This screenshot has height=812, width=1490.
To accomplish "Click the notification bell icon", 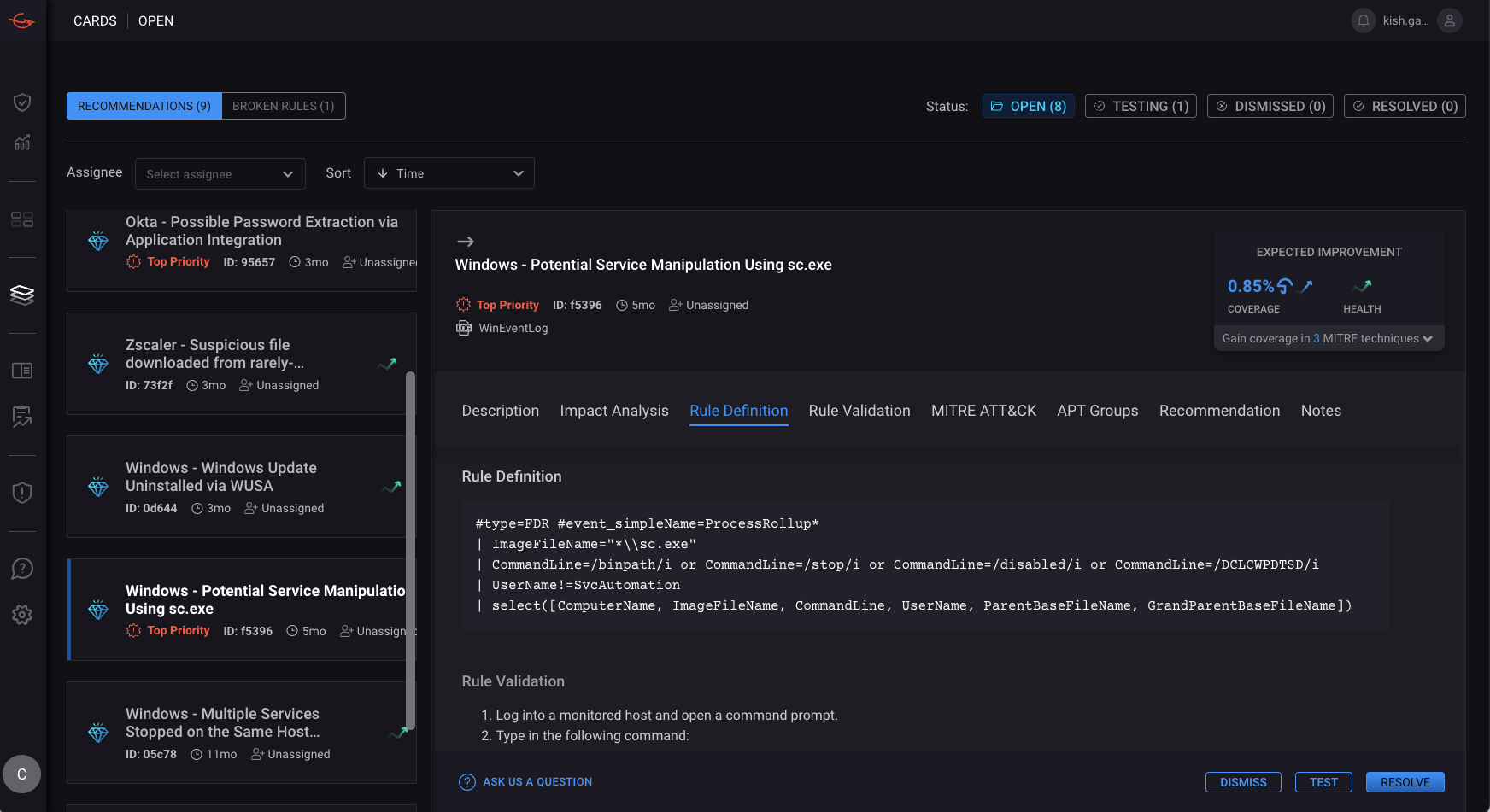I will tap(1364, 20).
